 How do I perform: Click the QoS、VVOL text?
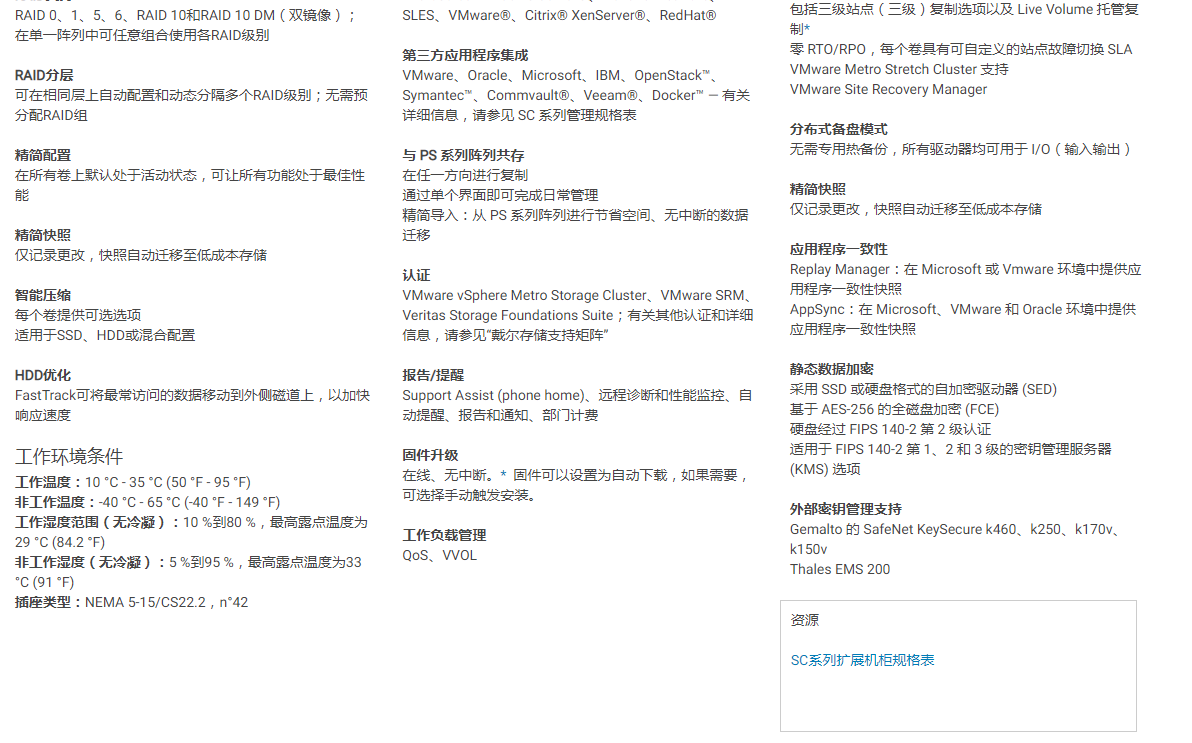click(x=439, y=555)
